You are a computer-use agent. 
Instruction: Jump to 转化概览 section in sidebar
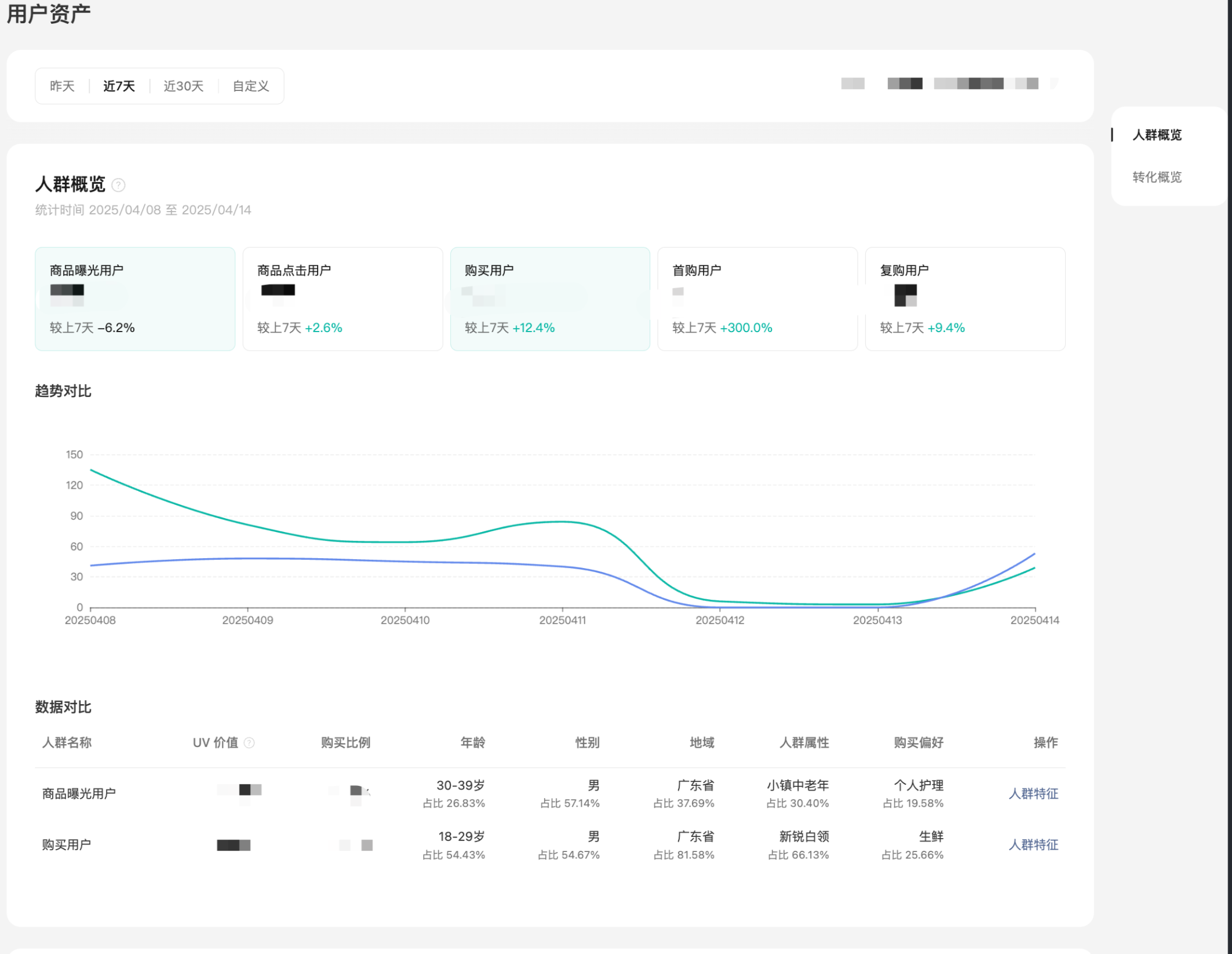(1157, 177)
